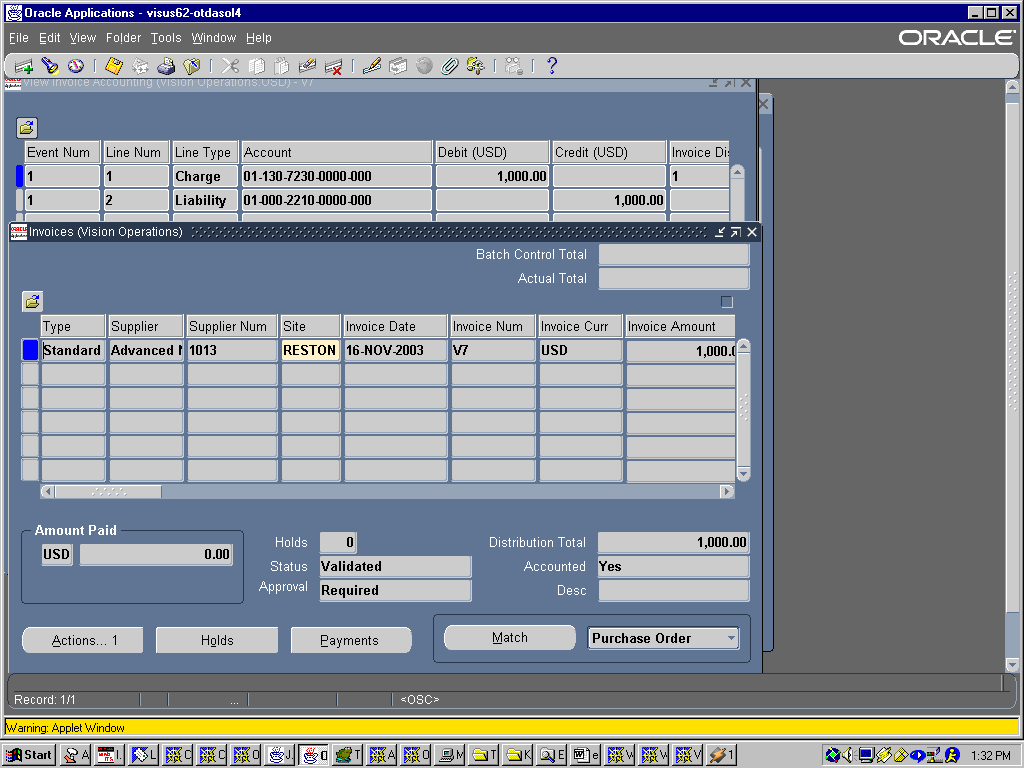This screenshot has height=768, width=1024.
Task: Click the Cut scissors toolbar icon
Action: click(x=230, y=66)
